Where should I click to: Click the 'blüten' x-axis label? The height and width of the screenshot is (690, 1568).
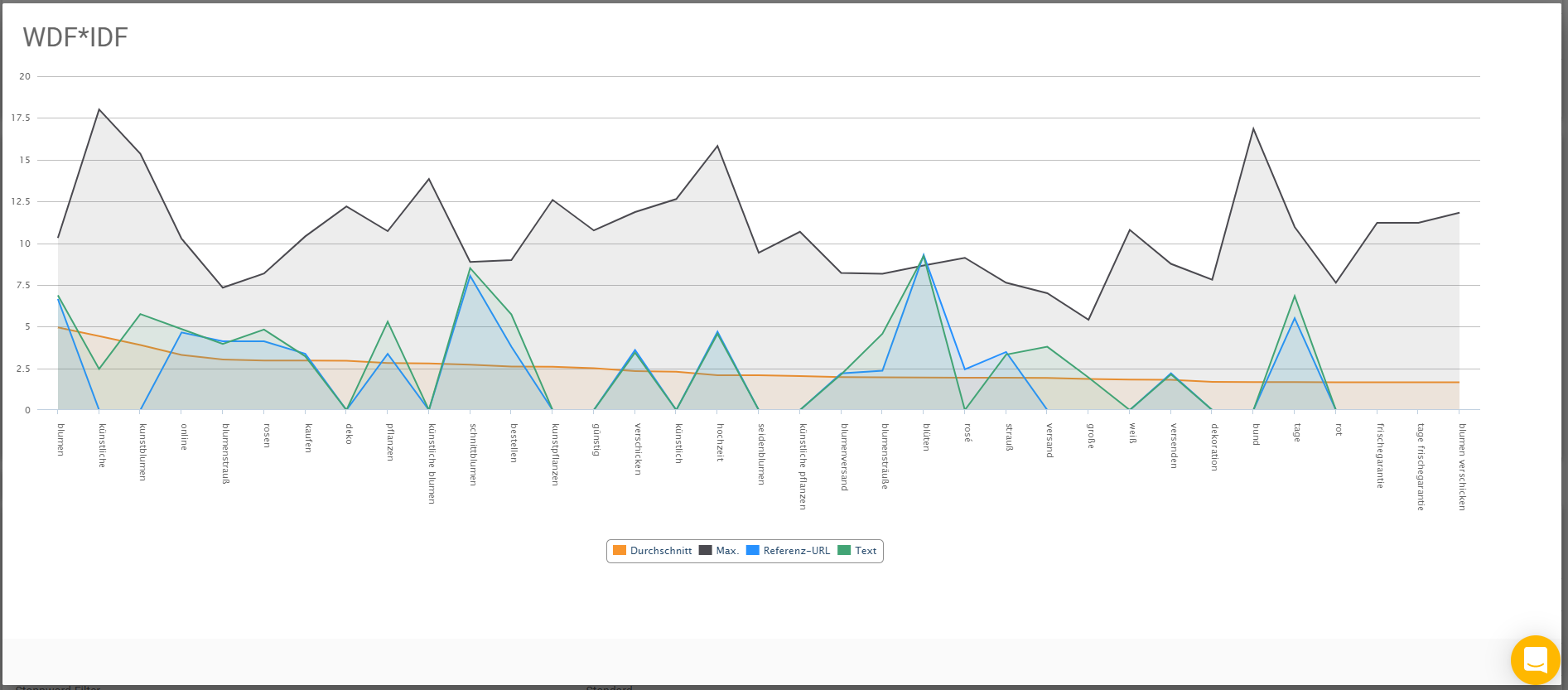click(x=926, y=437)
